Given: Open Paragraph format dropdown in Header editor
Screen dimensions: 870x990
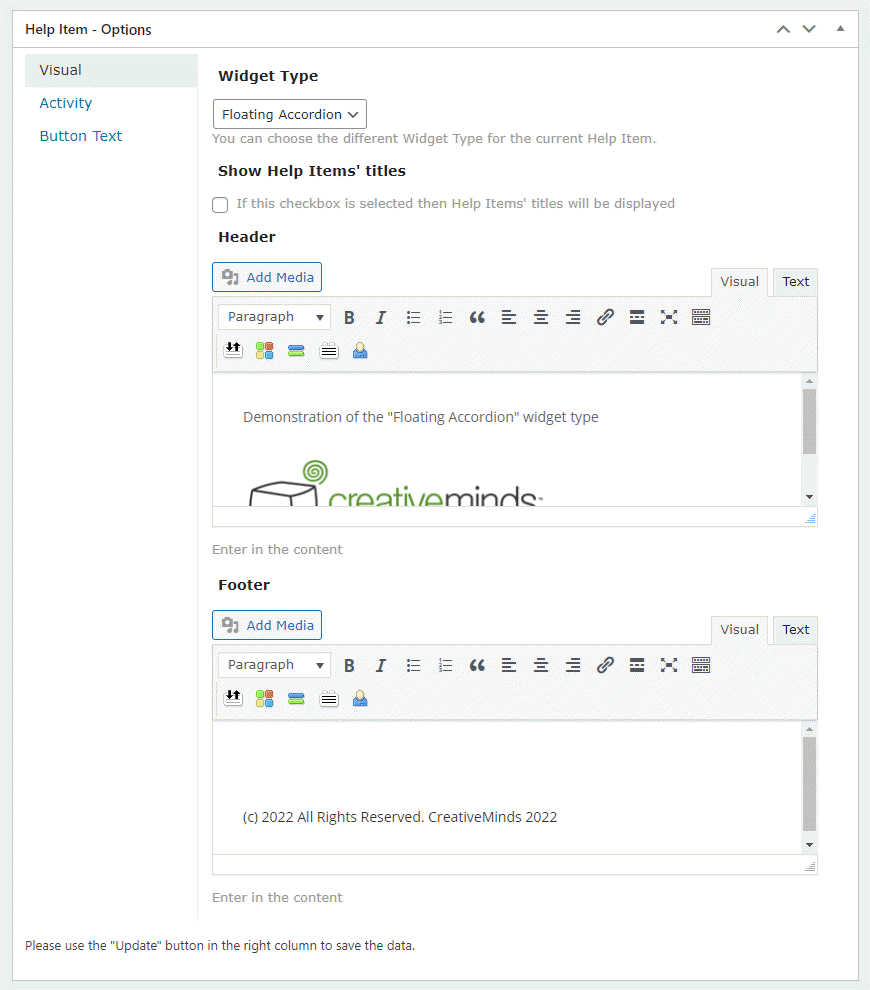Looking at the screenshot, I should pyautogui.click(x=275, y=317).
